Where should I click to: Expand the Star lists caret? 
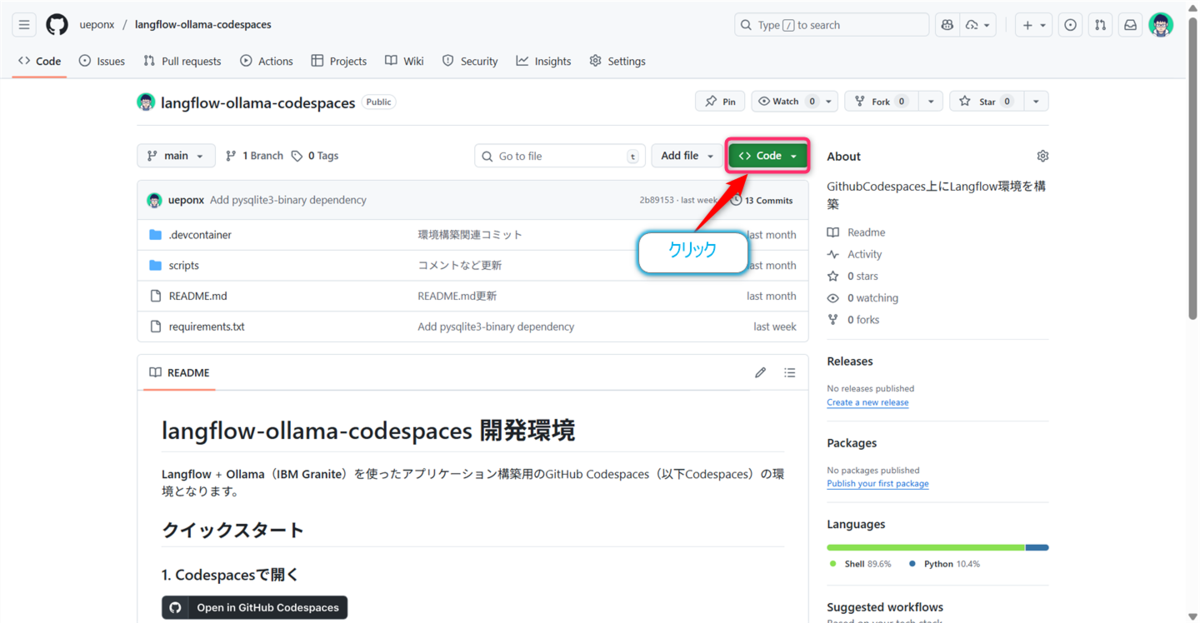click(1036, 102)
